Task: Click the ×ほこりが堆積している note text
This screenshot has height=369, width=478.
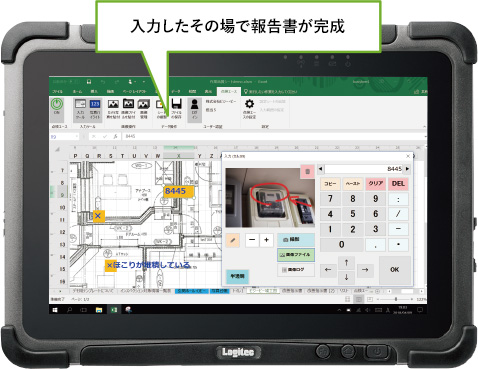Action: (x=148, y=265)
